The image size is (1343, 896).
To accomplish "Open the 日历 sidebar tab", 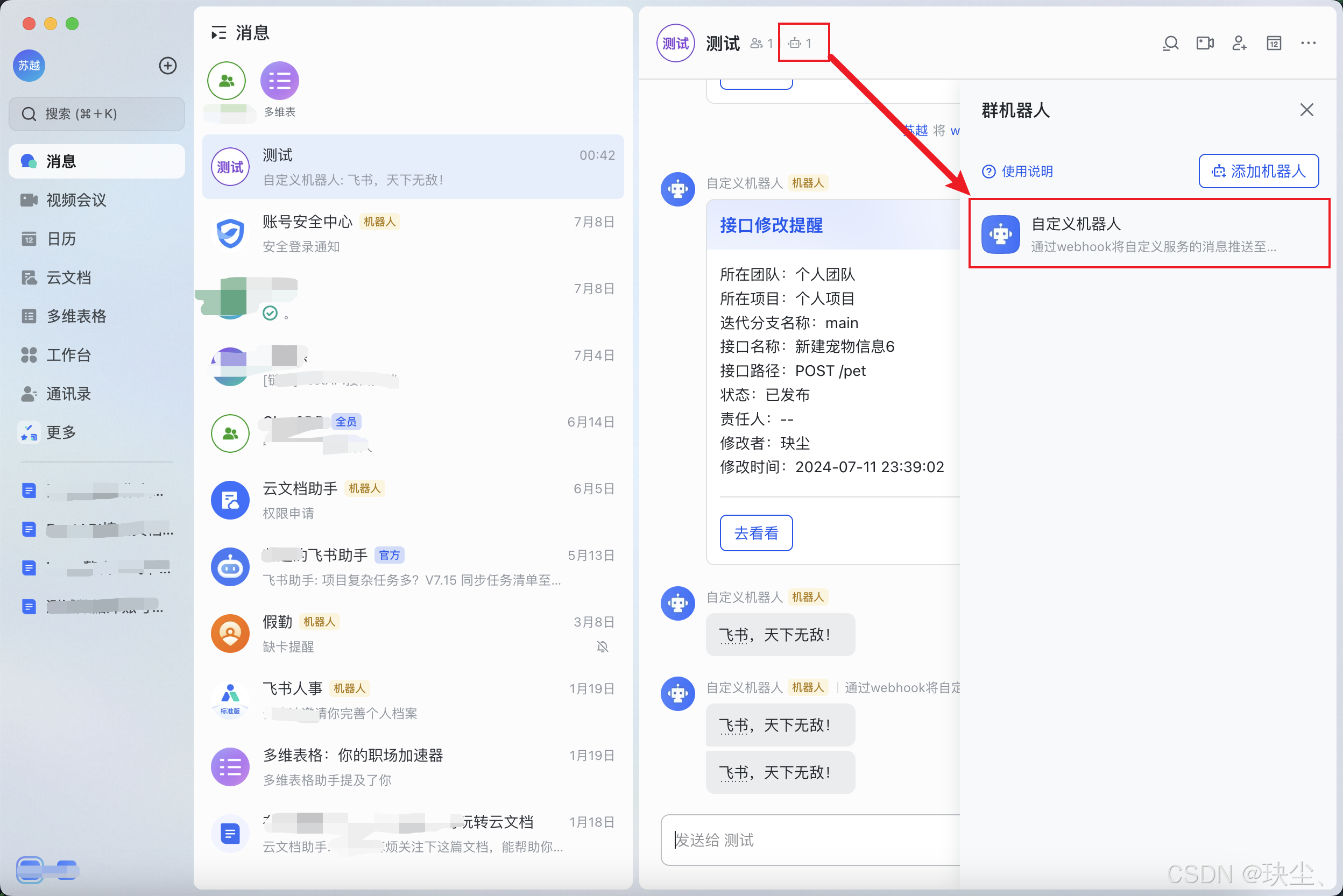I will click(97, 239).
